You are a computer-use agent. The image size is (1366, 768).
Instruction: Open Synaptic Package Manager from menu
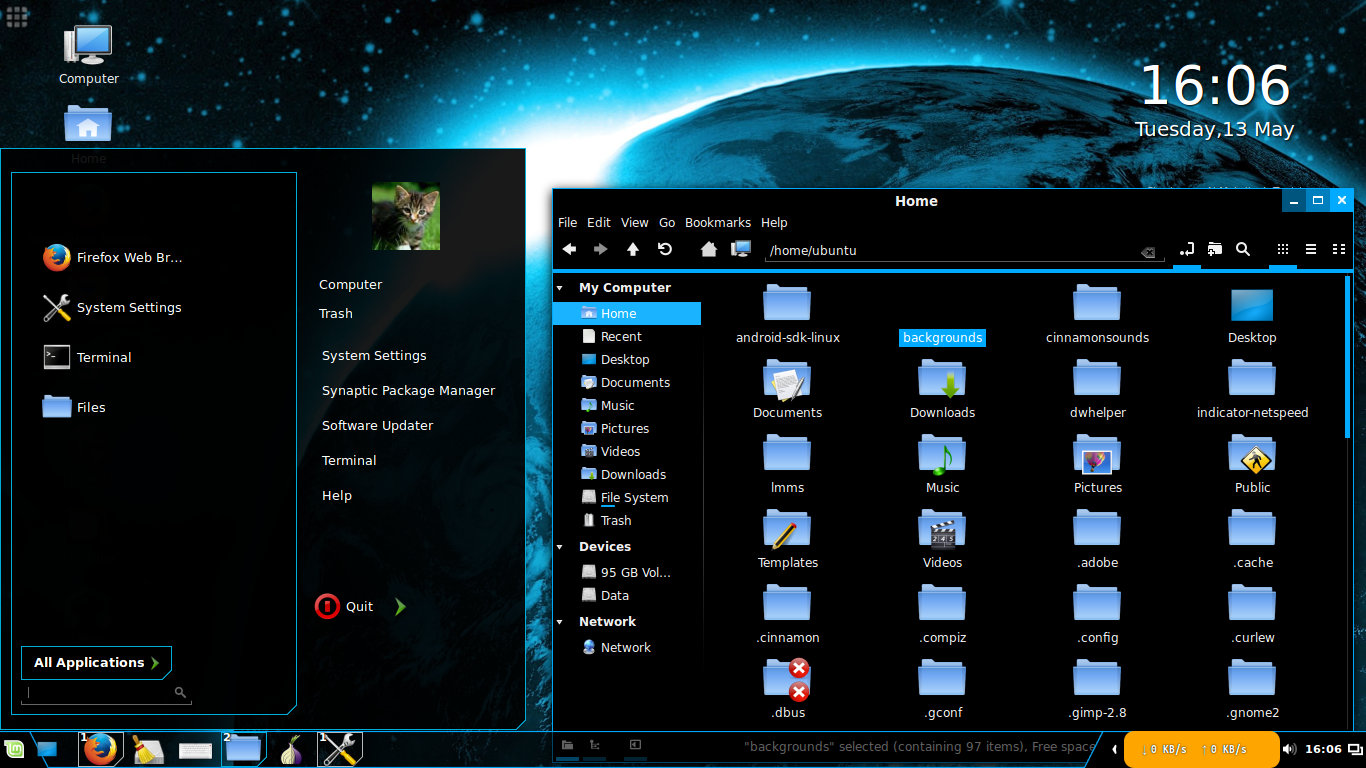click(408, 391)
